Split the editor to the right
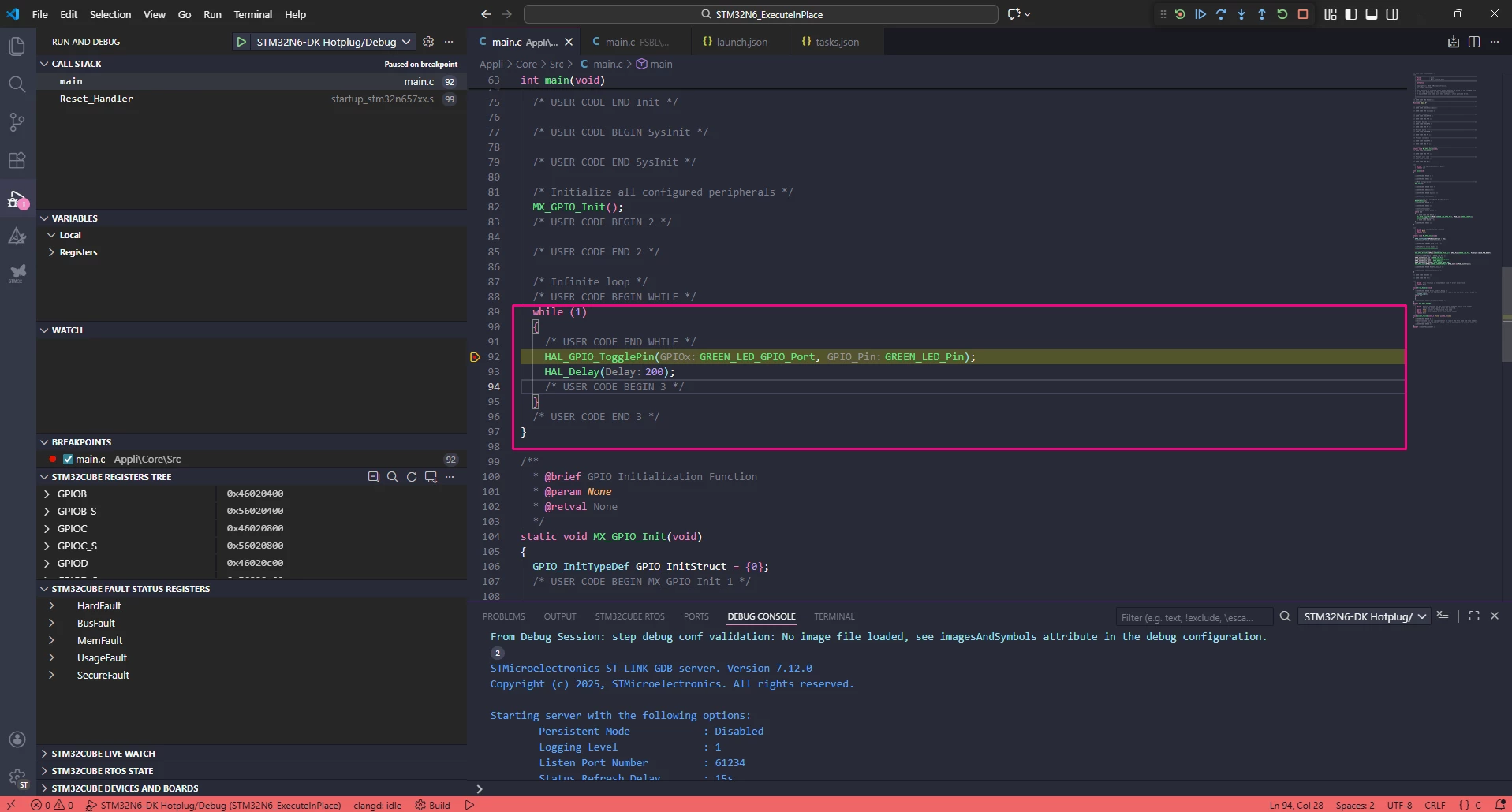The image size is (1512, 812). (x=1474, y=42)
